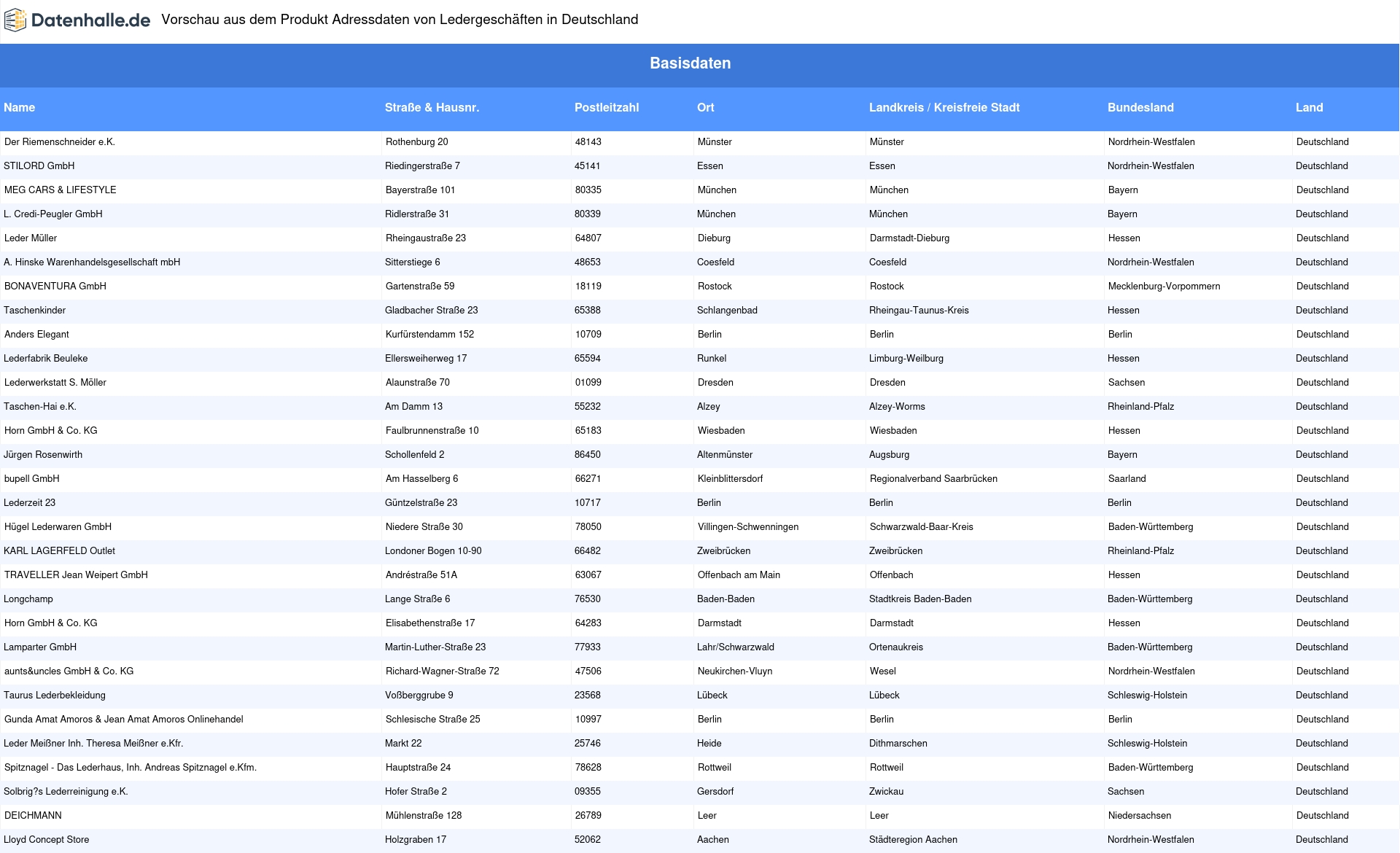1400x853 pixels.
Task: Select the Leder Müller name cell
Action: [31, 238]
